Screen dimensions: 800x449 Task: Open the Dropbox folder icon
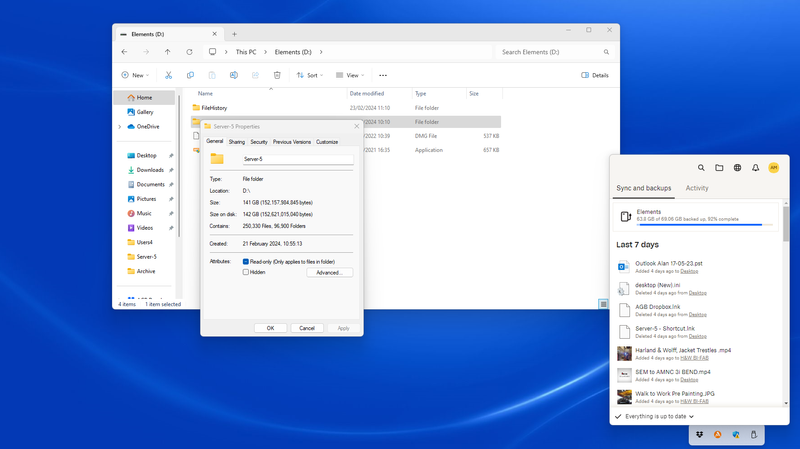tap(719, 167)
